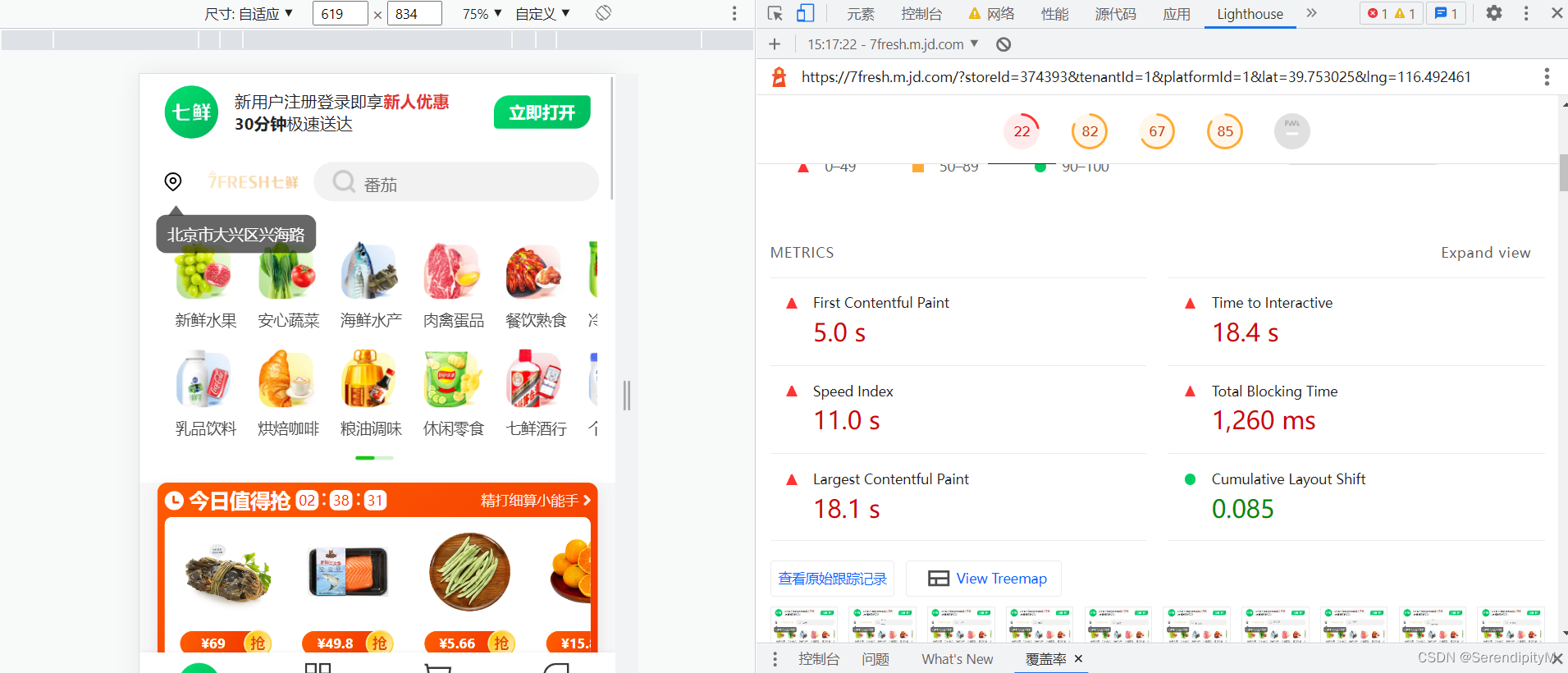This screenshot has width=1568, height=673.
Task: Grab the ¥5.66 green beans deal
Action: click(470, 643)
